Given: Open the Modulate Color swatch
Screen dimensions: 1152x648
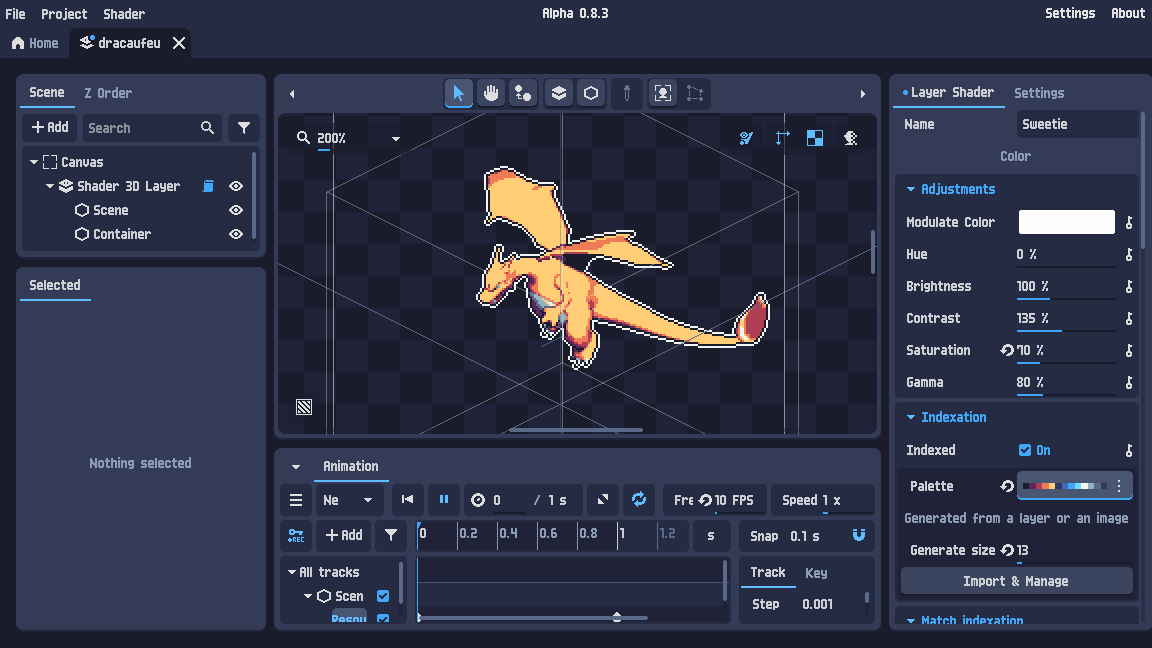Looking at the screenshot, I should click(1066, 222).
